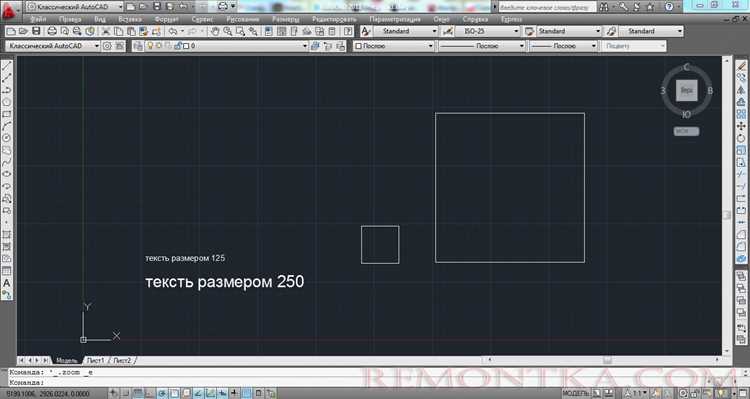The height and width of the screenshot is (399, 750).
Task: Select the Spline draw tool
Action: [7, 162]
